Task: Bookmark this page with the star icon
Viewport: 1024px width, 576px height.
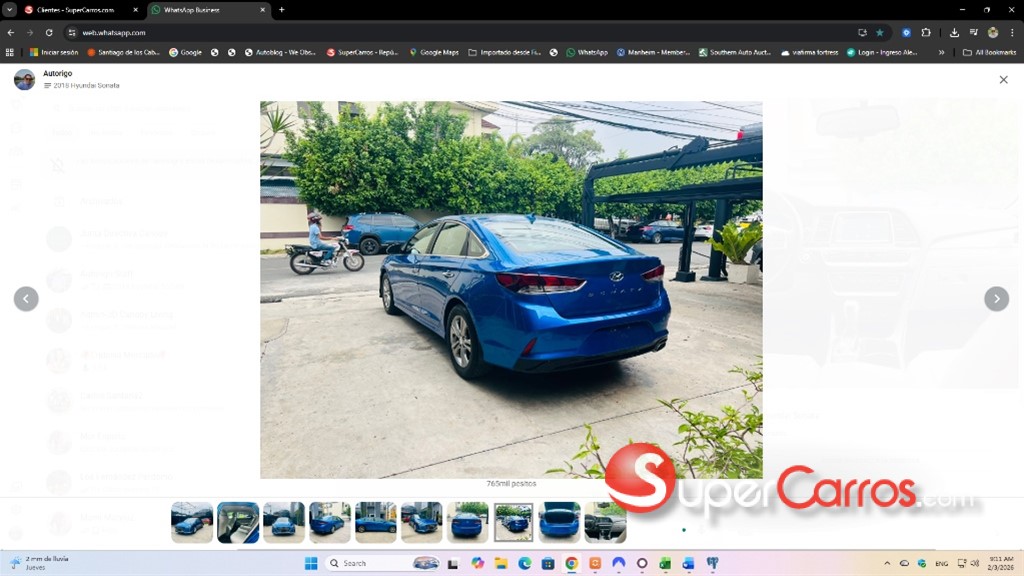Action: point(880,32)
